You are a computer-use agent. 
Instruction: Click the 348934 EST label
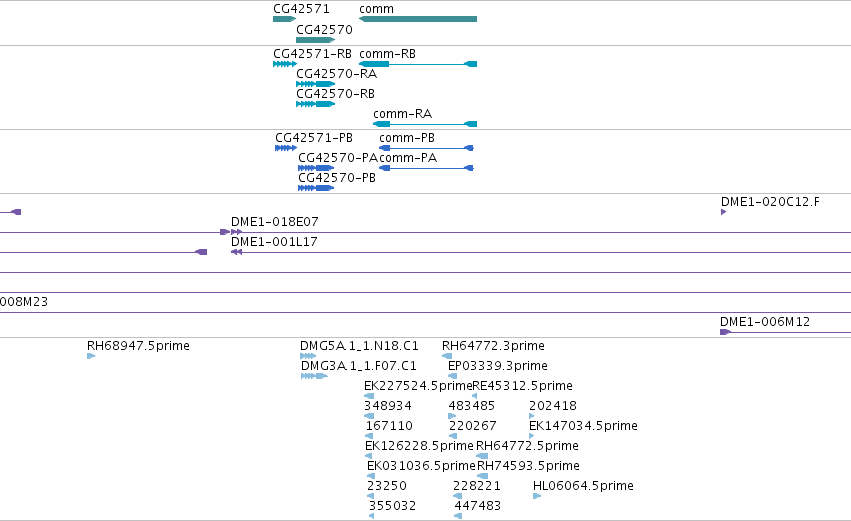tap(388, 406)
